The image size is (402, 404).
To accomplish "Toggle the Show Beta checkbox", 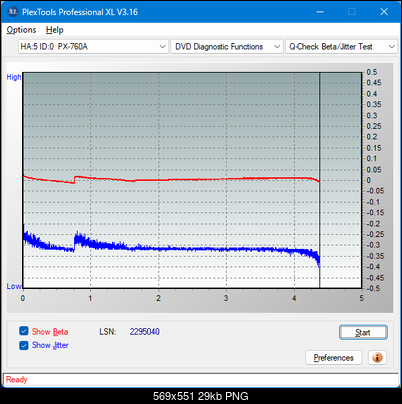I will pyautogui.click(x=24, y=331).
